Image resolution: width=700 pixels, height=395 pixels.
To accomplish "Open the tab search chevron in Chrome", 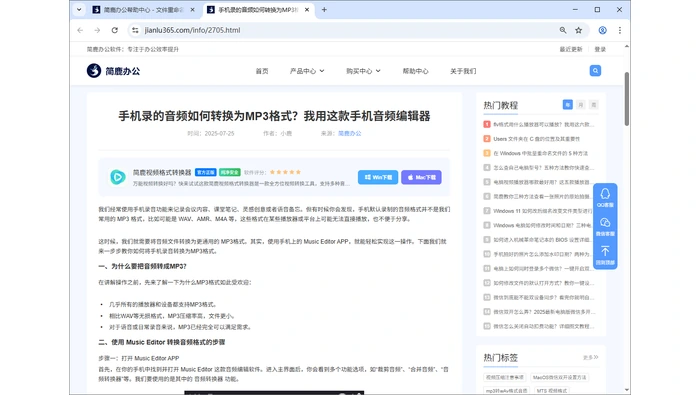I will (79, 9).
